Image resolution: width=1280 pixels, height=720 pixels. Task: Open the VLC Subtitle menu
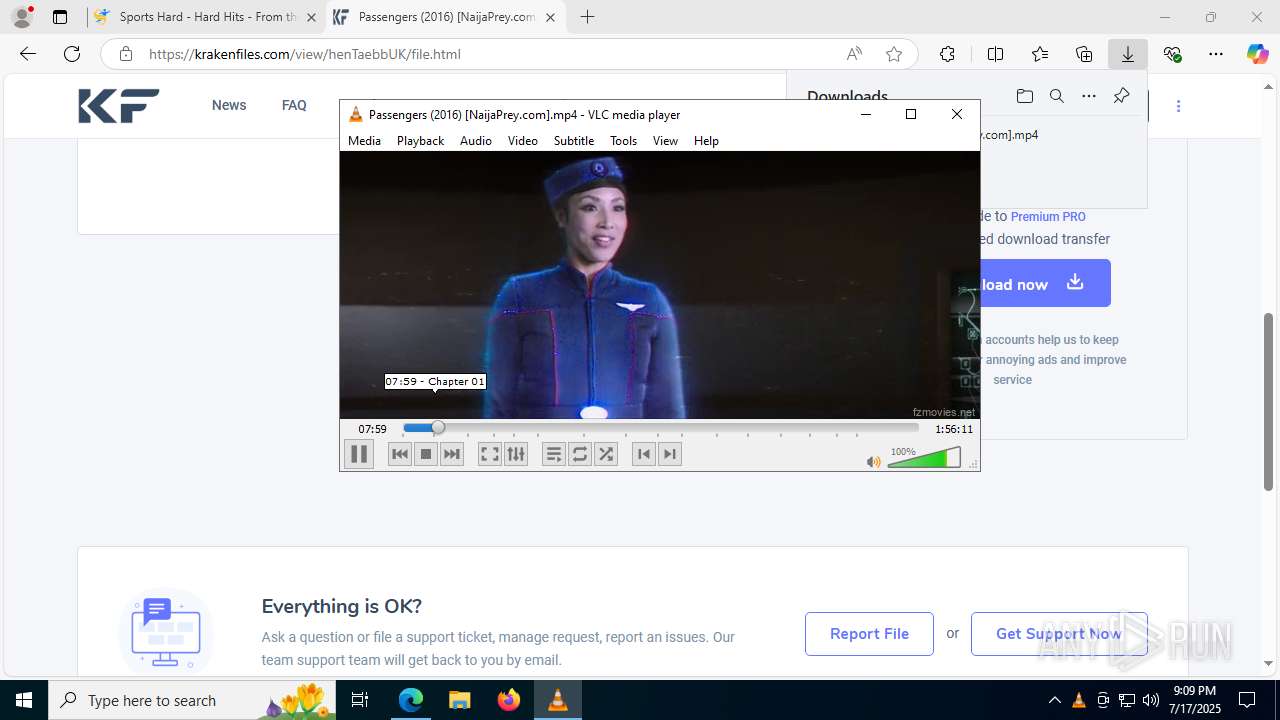point(574,141)
